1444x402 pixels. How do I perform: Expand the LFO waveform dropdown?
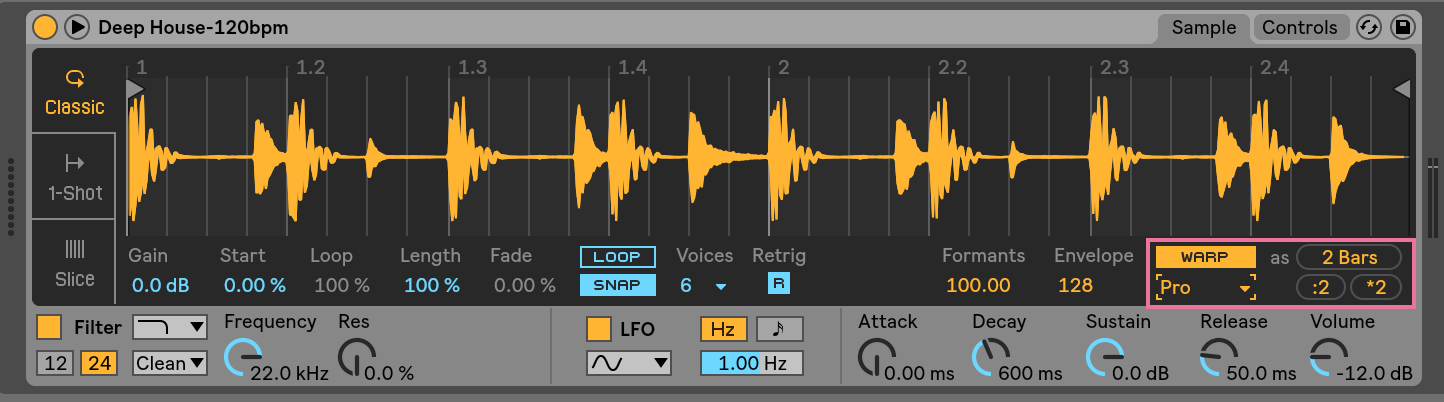[x=628, y=363]
